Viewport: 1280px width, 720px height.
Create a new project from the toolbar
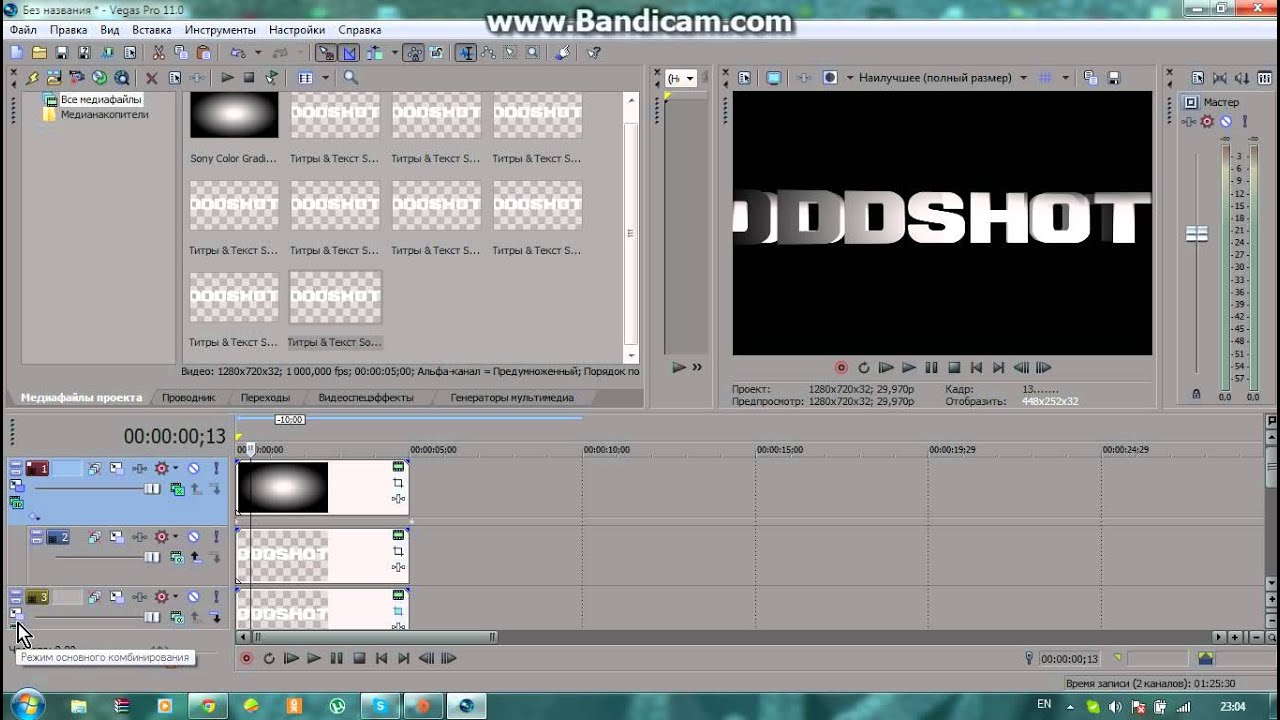pos(16,53)
